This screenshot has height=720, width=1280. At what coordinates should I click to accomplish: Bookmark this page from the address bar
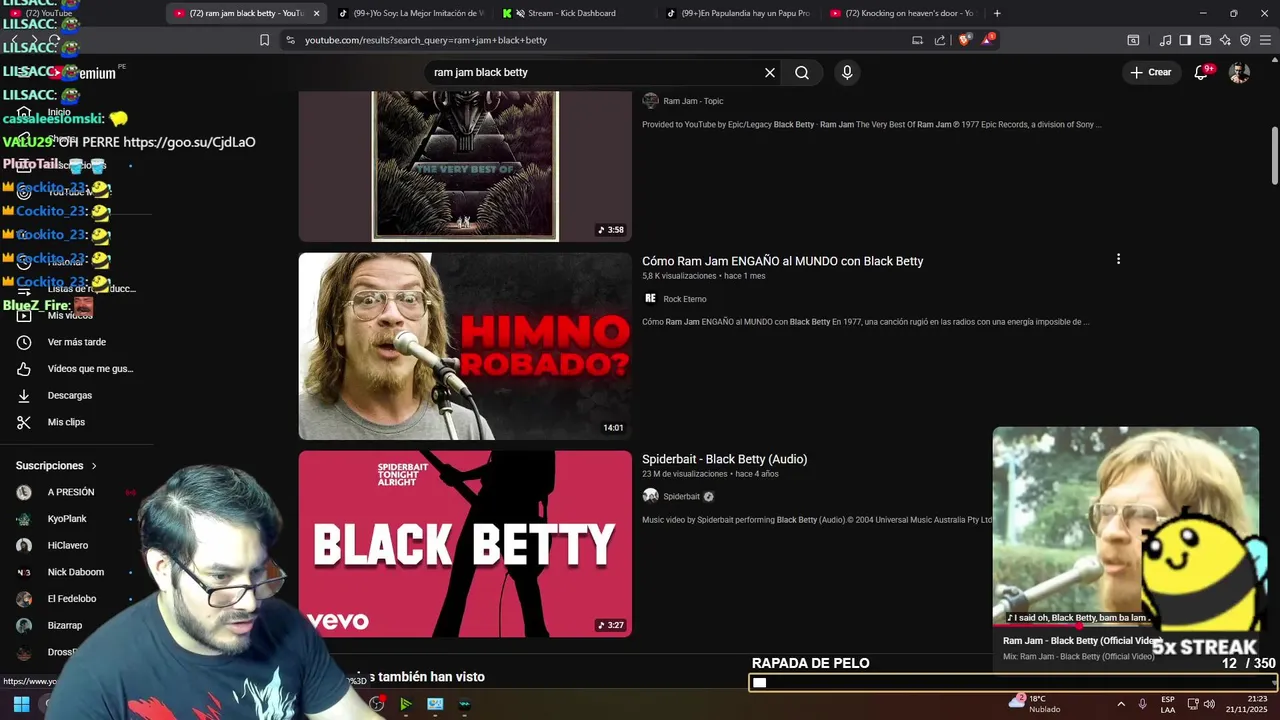[x=264, y=40]
